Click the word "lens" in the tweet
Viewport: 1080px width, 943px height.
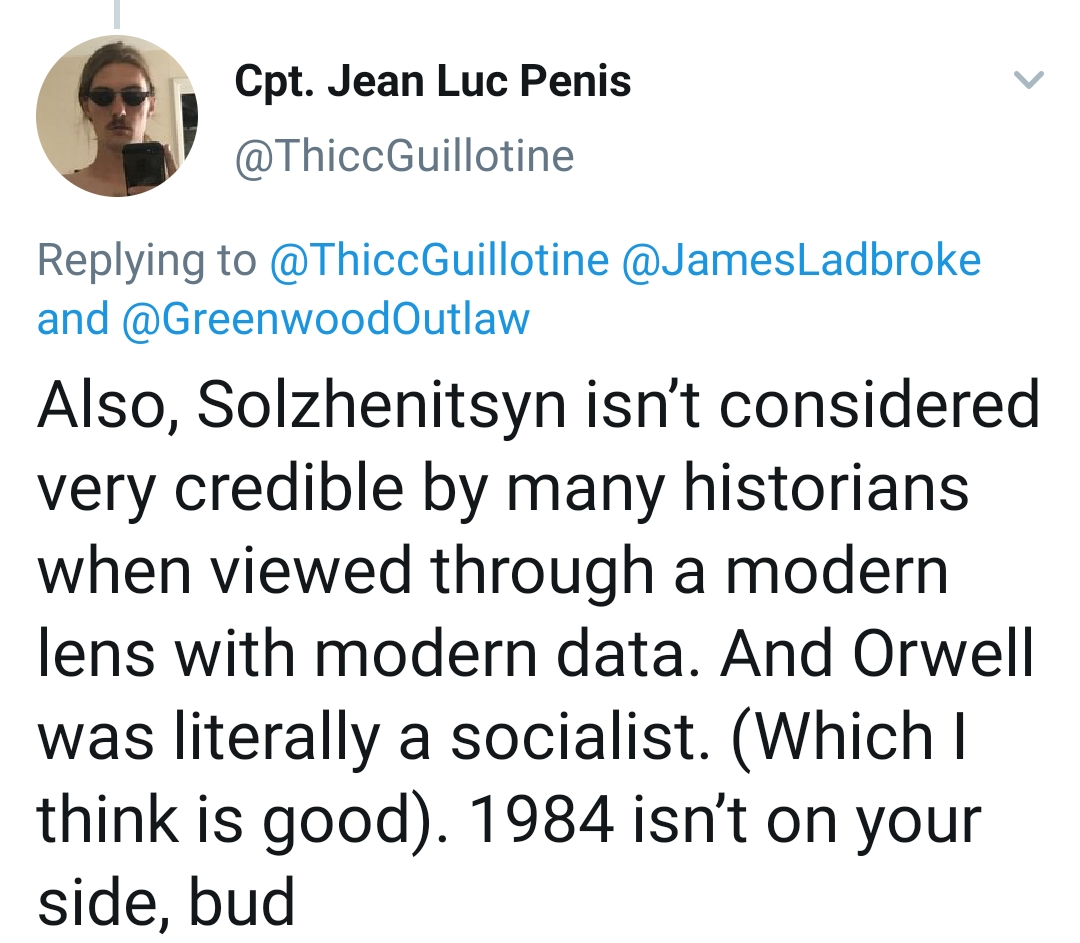(98, 653)
